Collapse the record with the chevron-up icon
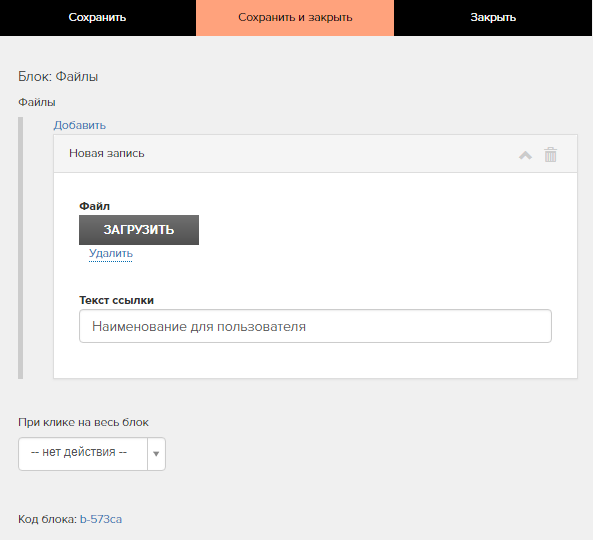Image resolution: width=593 pixels, height=540 pixels. click(x=525, y=155)
